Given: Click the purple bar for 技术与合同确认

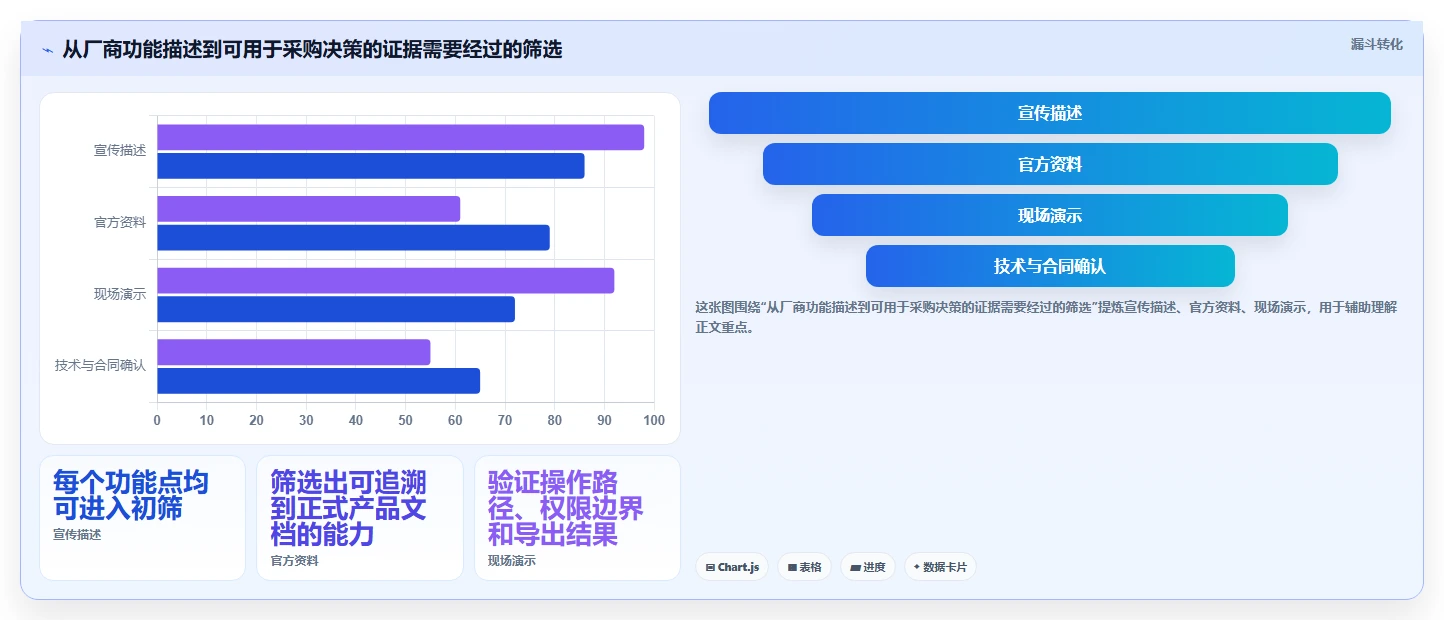Looking at the screenshot, I should [x=293, y=352].
